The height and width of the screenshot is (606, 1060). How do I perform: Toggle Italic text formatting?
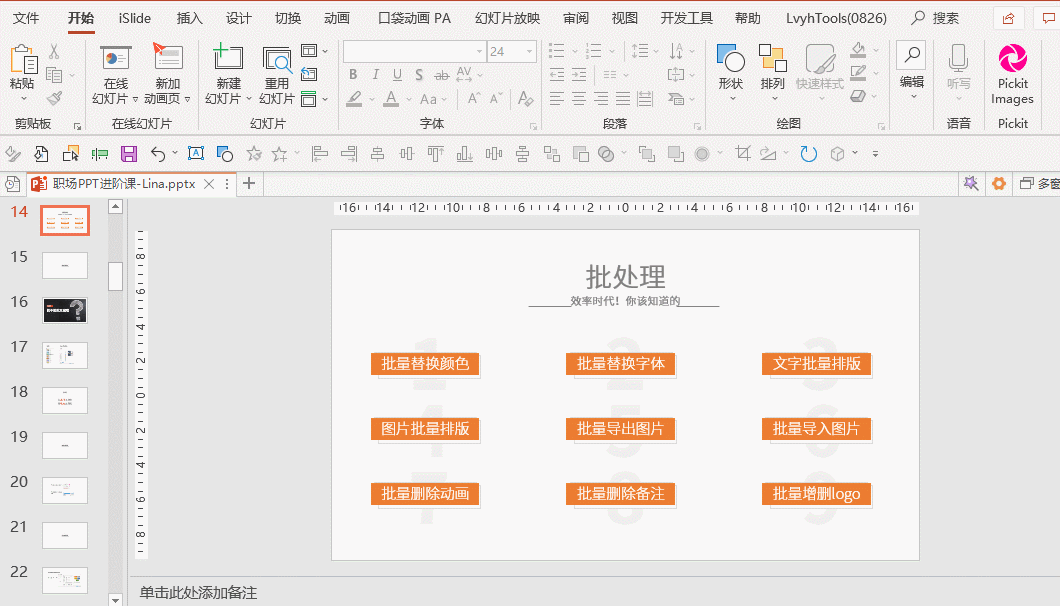[375, 75]
